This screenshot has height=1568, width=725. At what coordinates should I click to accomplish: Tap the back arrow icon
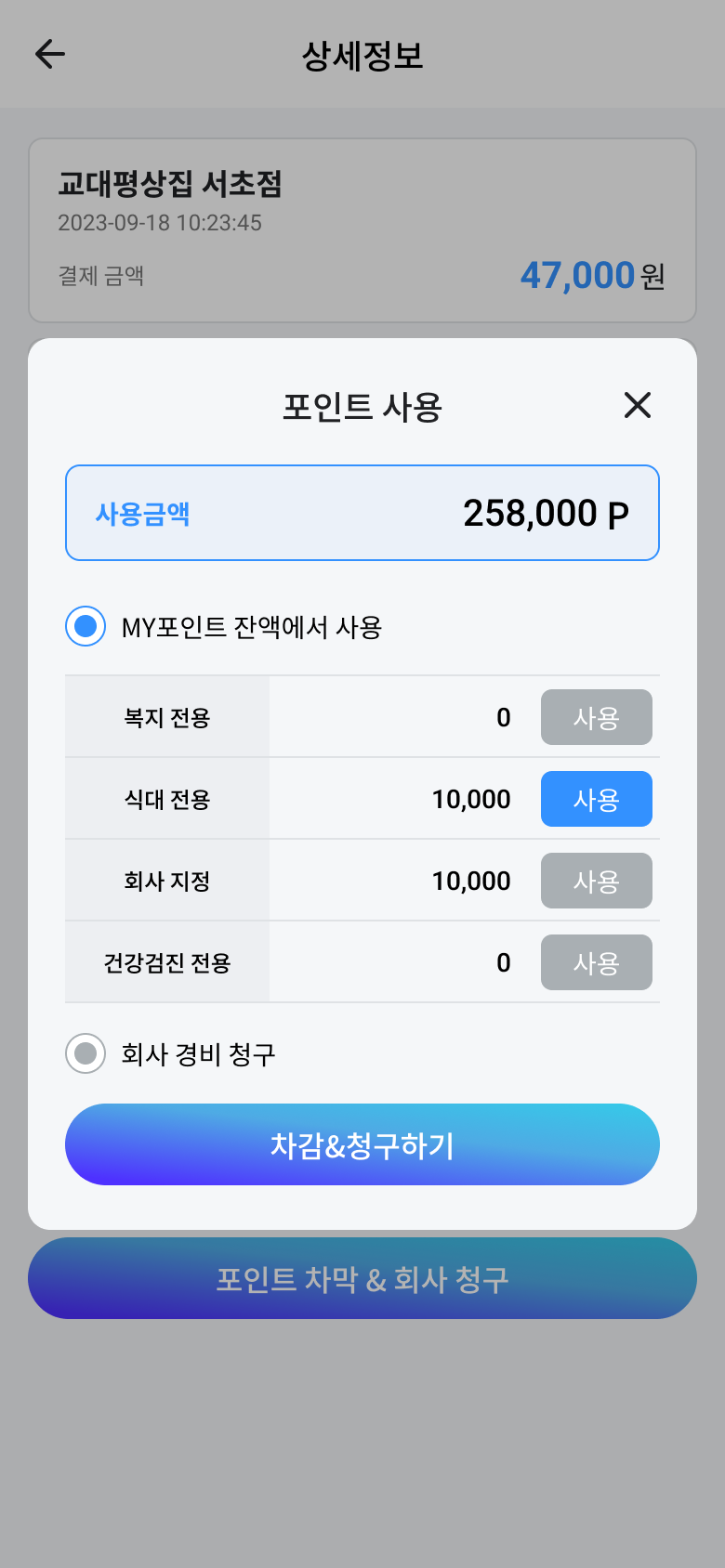click(x=50, y=54)
